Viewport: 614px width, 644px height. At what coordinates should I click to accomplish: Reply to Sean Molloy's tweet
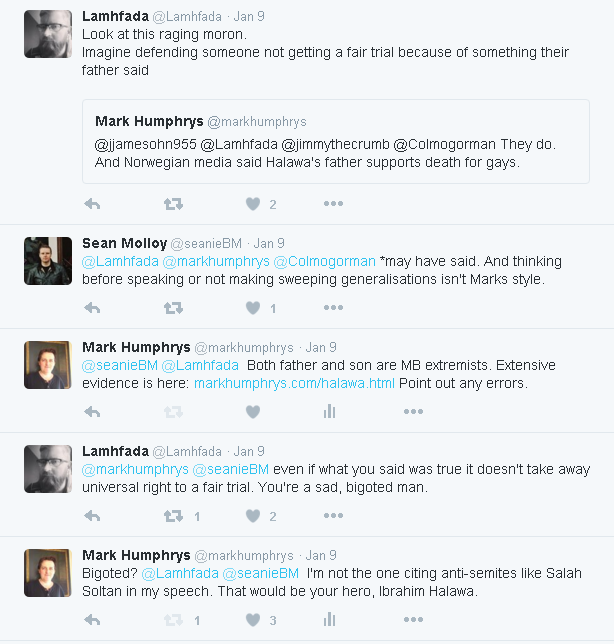92,308
